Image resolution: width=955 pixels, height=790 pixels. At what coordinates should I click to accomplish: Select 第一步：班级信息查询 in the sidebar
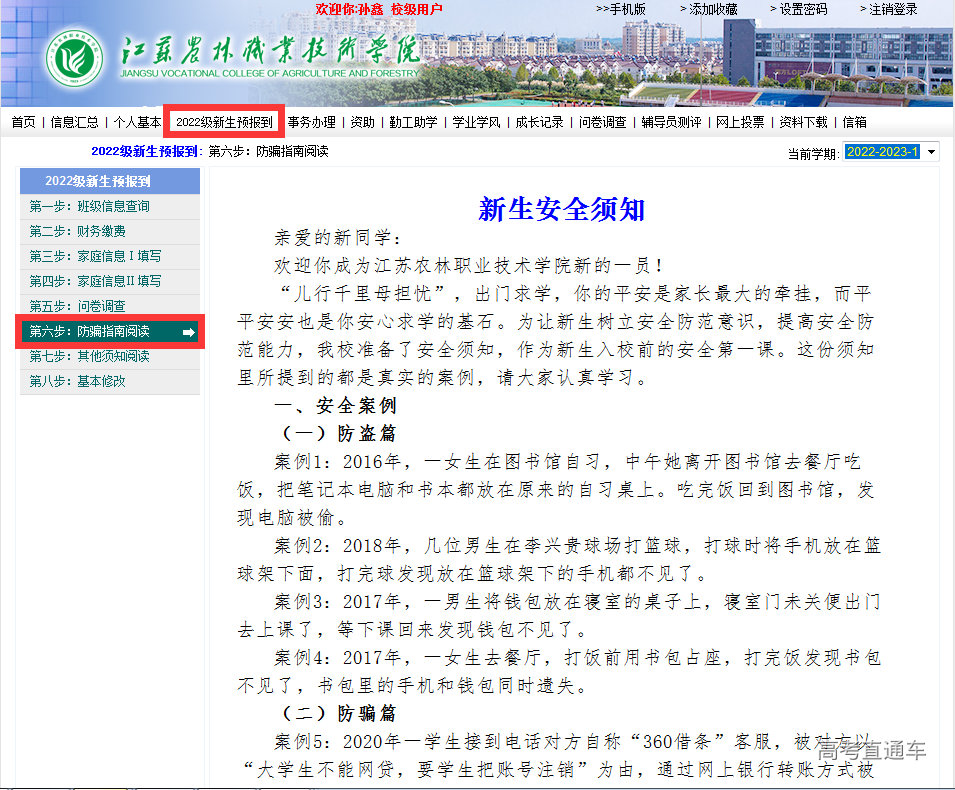point(90,206)
